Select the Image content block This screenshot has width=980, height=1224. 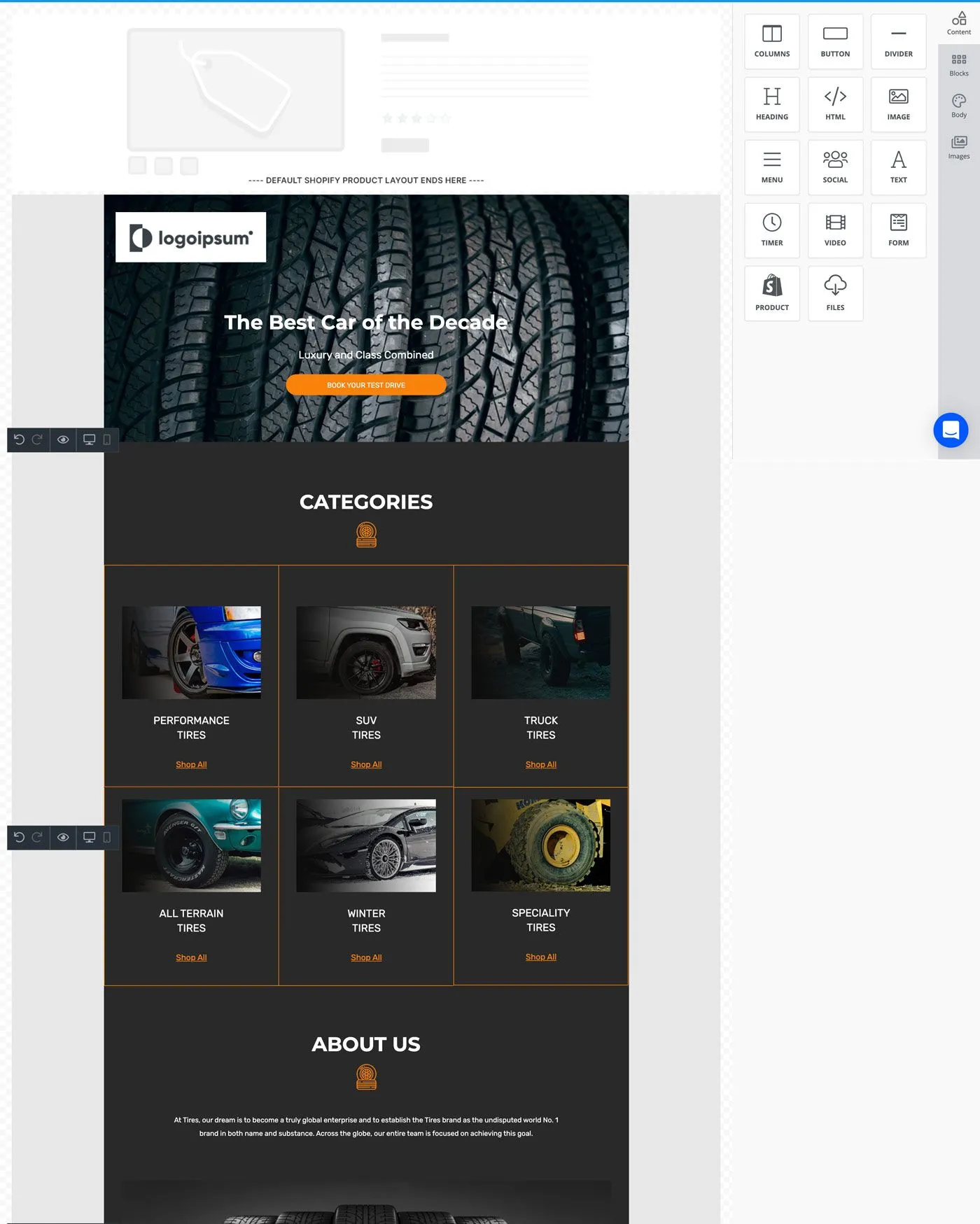click(899, 104)
